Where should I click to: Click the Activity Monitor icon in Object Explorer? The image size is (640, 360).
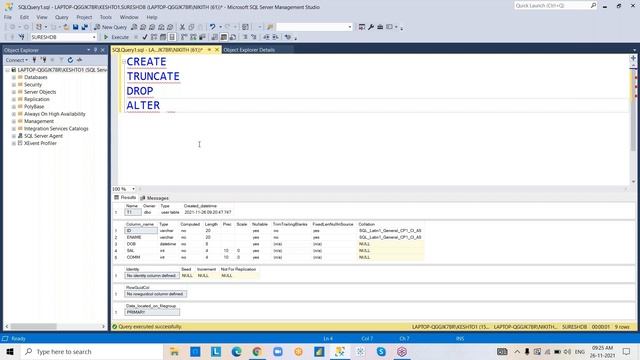pos(79,60)
